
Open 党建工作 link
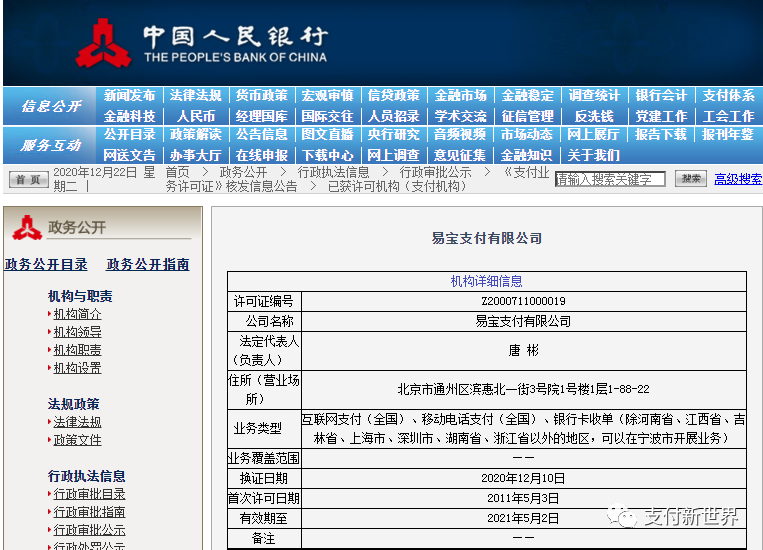click(661, 116)
